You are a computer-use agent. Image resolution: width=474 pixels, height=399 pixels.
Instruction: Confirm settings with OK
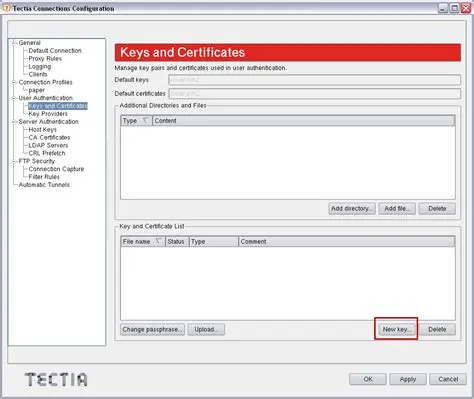(368, 379)
